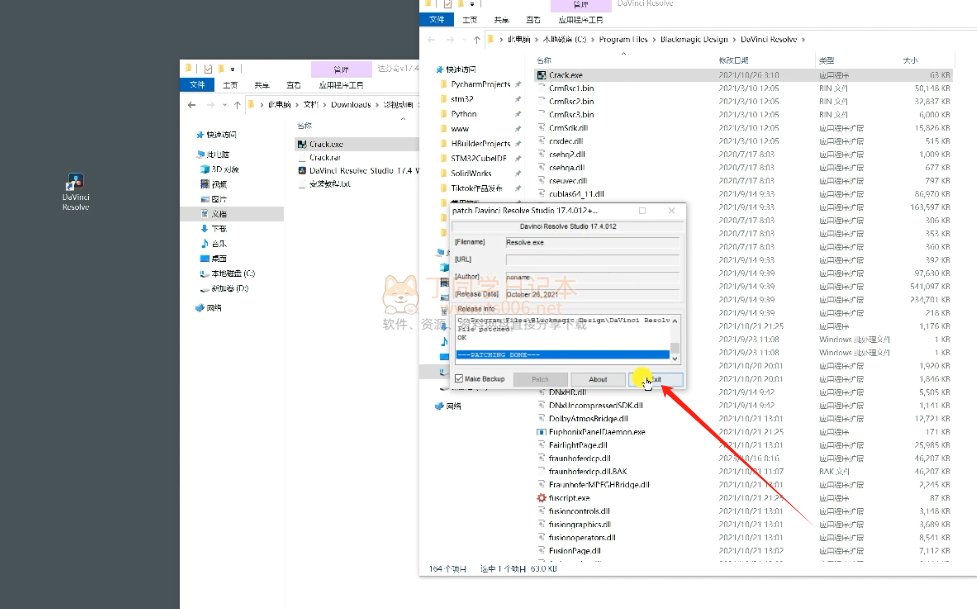The width and height of the screenshot is (977, 609).
Task: Click the new folder icon in Downloads title bar
Action: point(221,69)
